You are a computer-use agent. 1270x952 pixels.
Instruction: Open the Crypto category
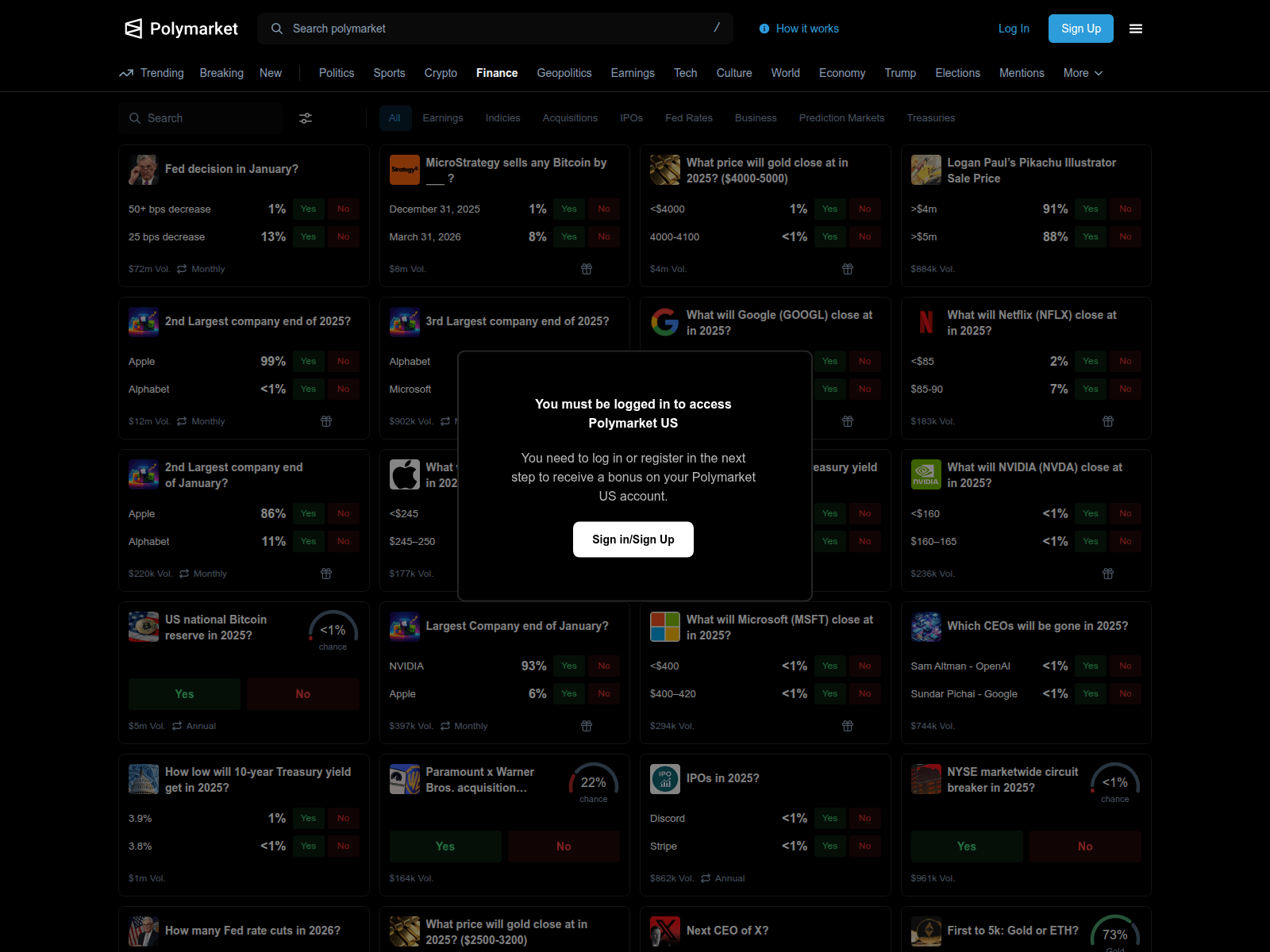(x=441, y=73)
